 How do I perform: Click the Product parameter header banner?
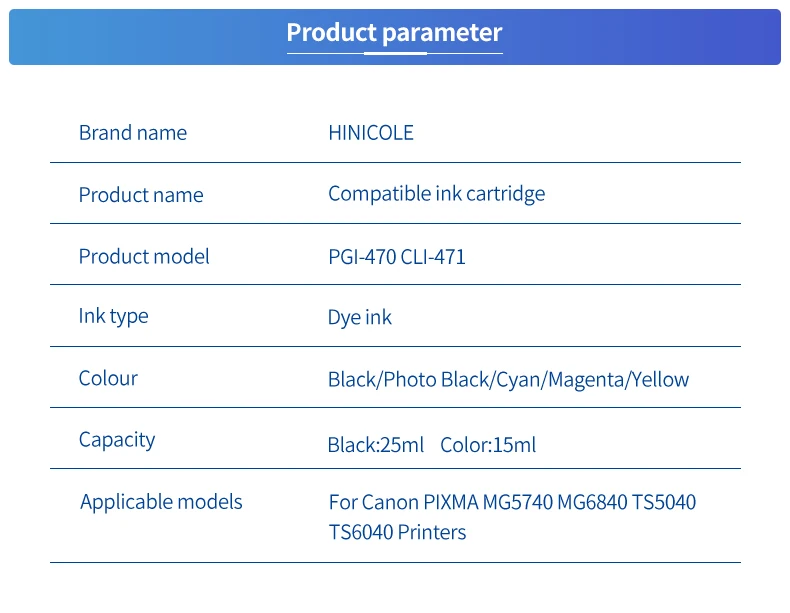pos(394,37)
